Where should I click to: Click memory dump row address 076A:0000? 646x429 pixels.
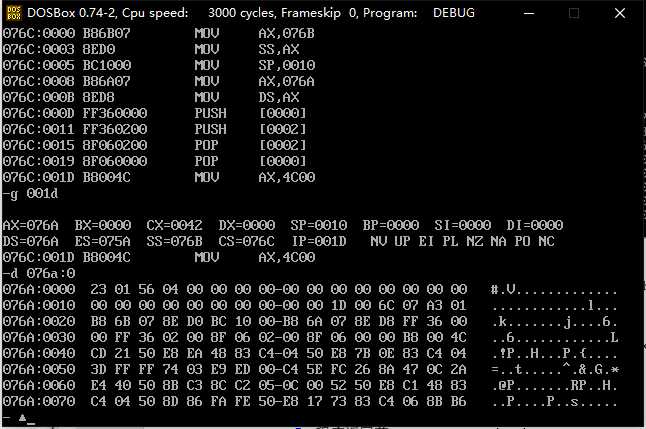[x=39, y=289]
